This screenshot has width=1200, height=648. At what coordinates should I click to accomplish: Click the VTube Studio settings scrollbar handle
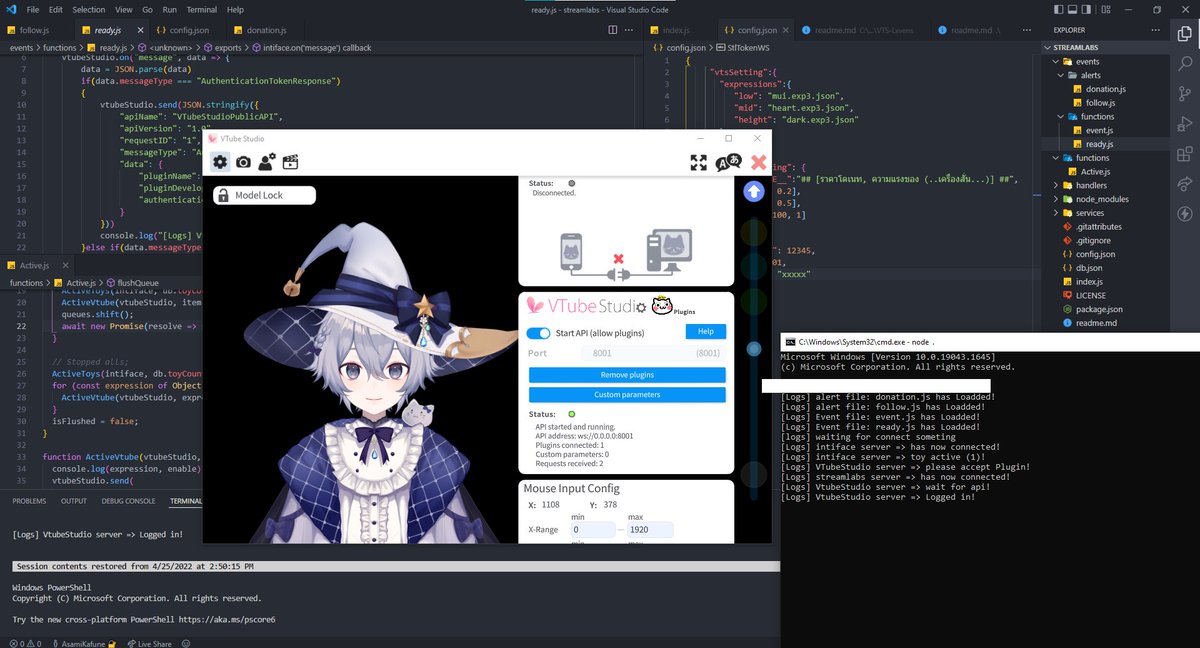click(755, 347)
